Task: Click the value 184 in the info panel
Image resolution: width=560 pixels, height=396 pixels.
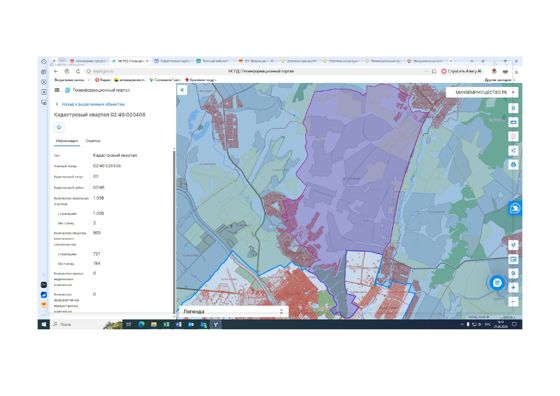Action: click(x=96, y=264)
